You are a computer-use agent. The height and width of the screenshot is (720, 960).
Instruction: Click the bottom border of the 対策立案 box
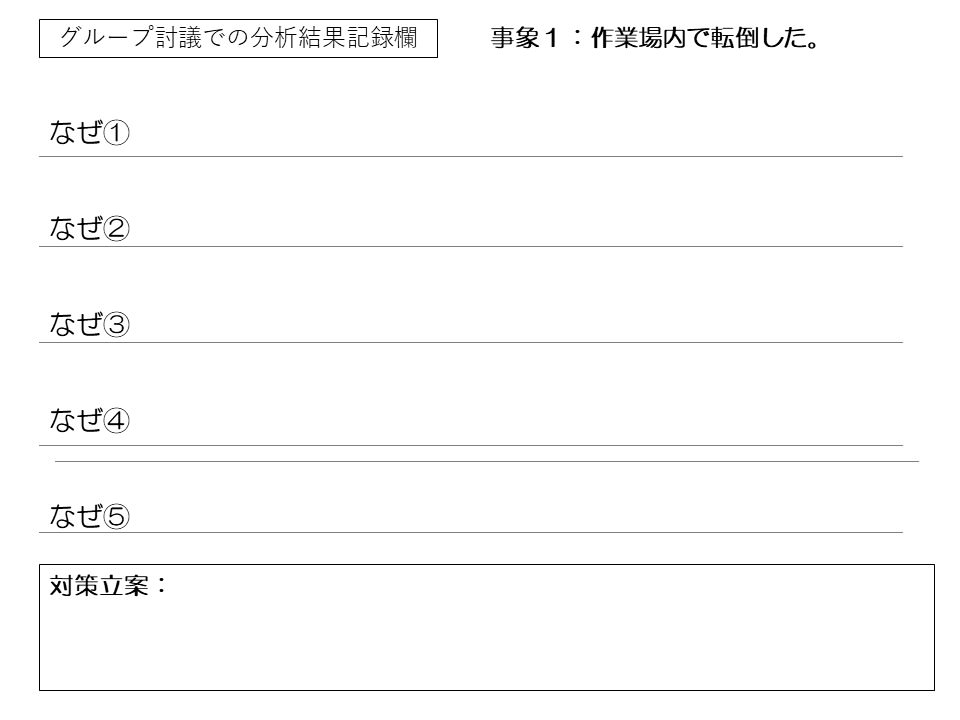(x=486, y=690)
